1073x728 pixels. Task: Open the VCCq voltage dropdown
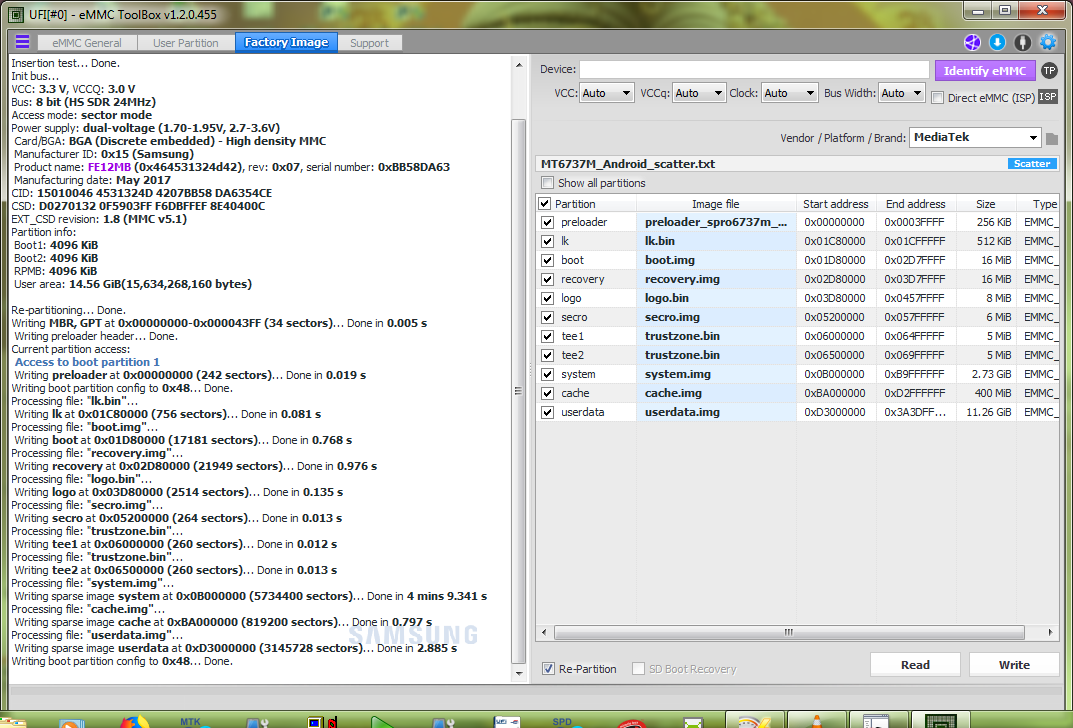click(699, 92)
